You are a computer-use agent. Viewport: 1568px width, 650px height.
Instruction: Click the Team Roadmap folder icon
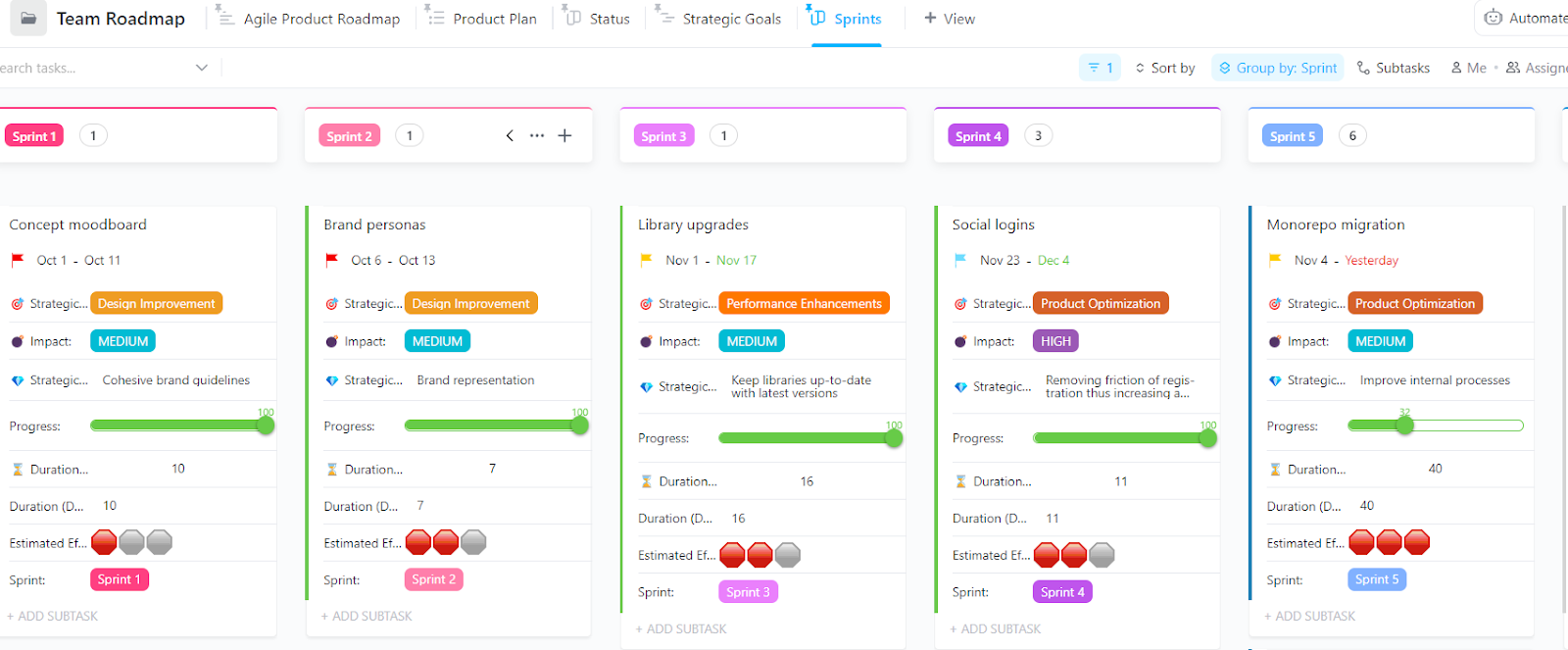[28, 19]
